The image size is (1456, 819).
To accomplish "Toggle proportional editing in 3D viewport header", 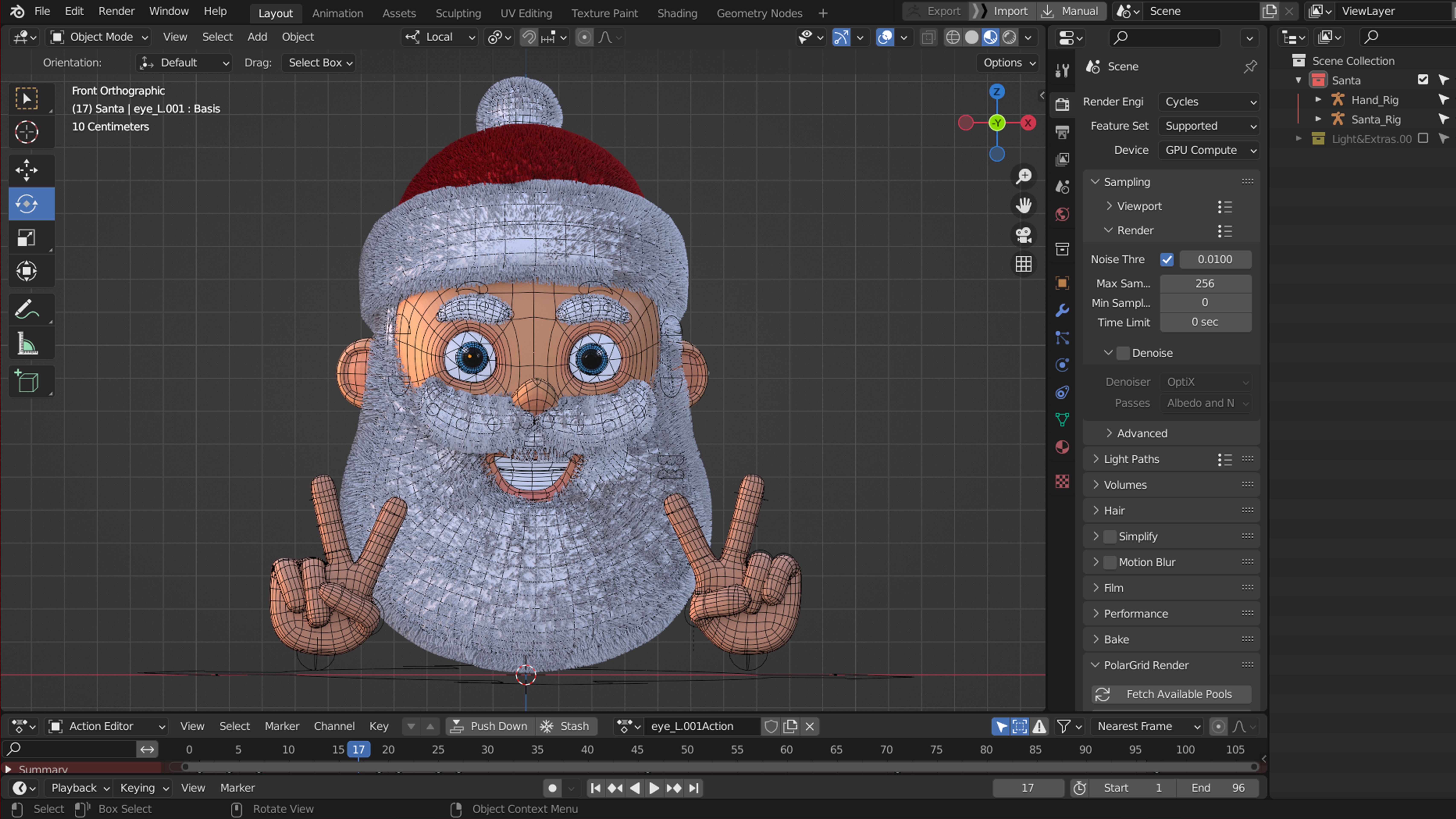I will point(584,37).
